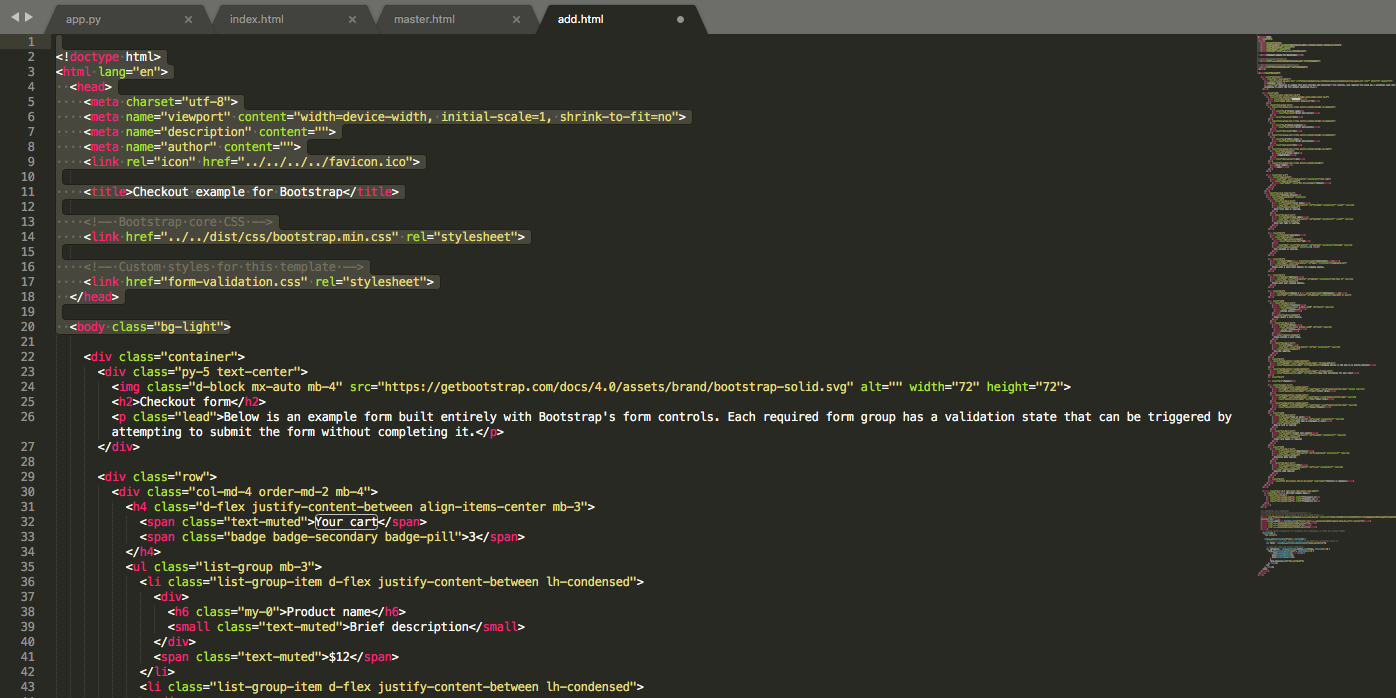
Task: Close the index.html tab
Action: pyautogui.click(x=353, y=20)
